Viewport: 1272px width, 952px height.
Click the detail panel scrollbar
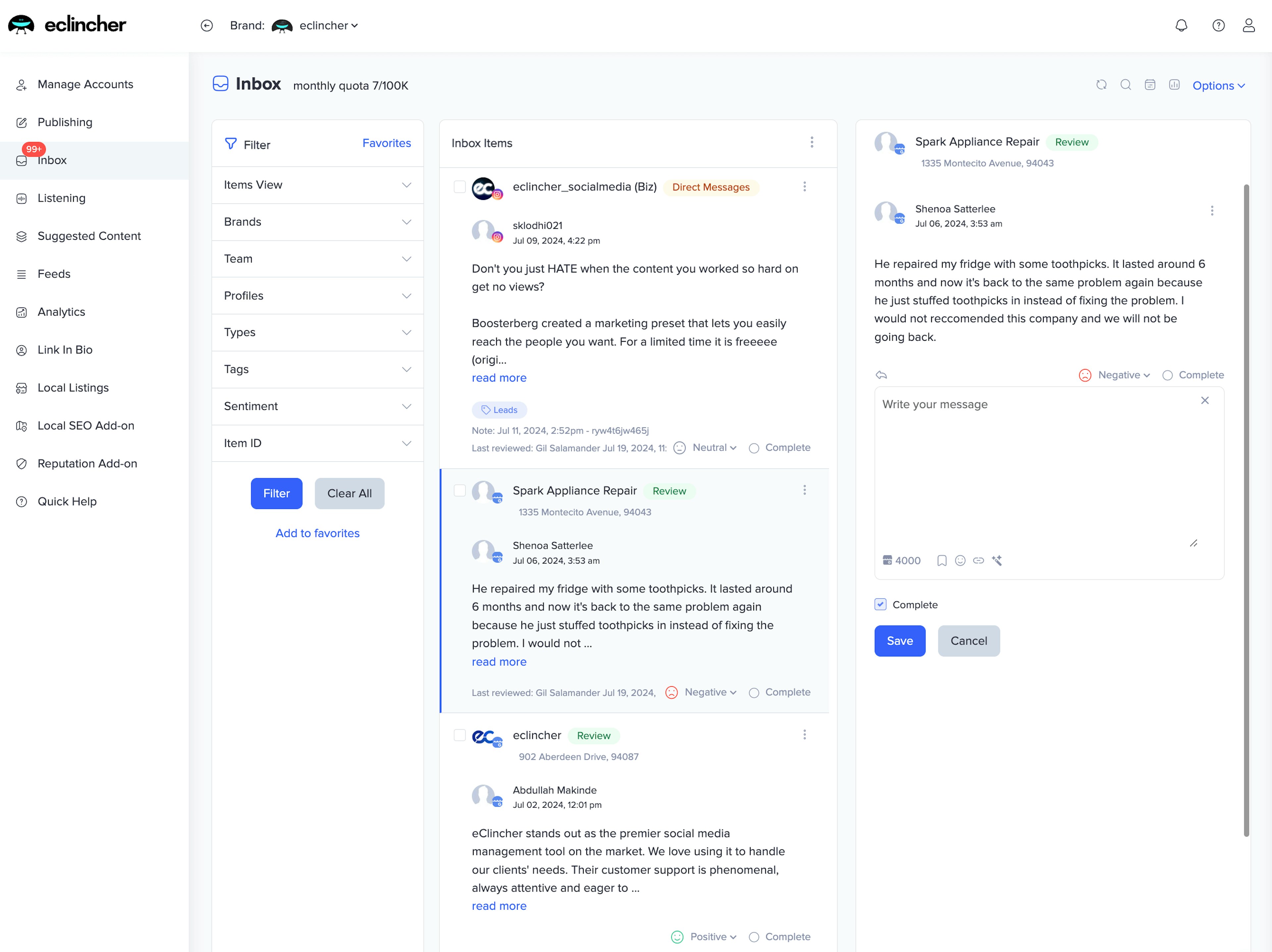pos(1246,511)
